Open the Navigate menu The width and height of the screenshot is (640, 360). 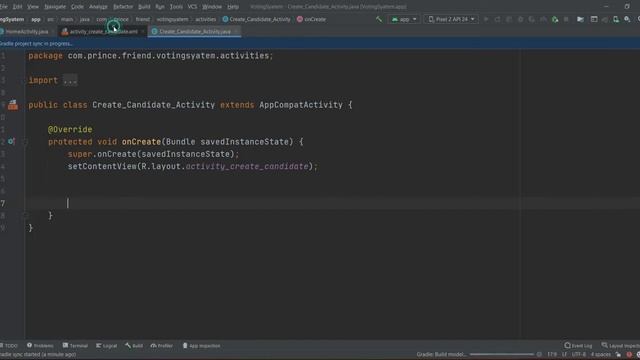[x=55, y=7]
